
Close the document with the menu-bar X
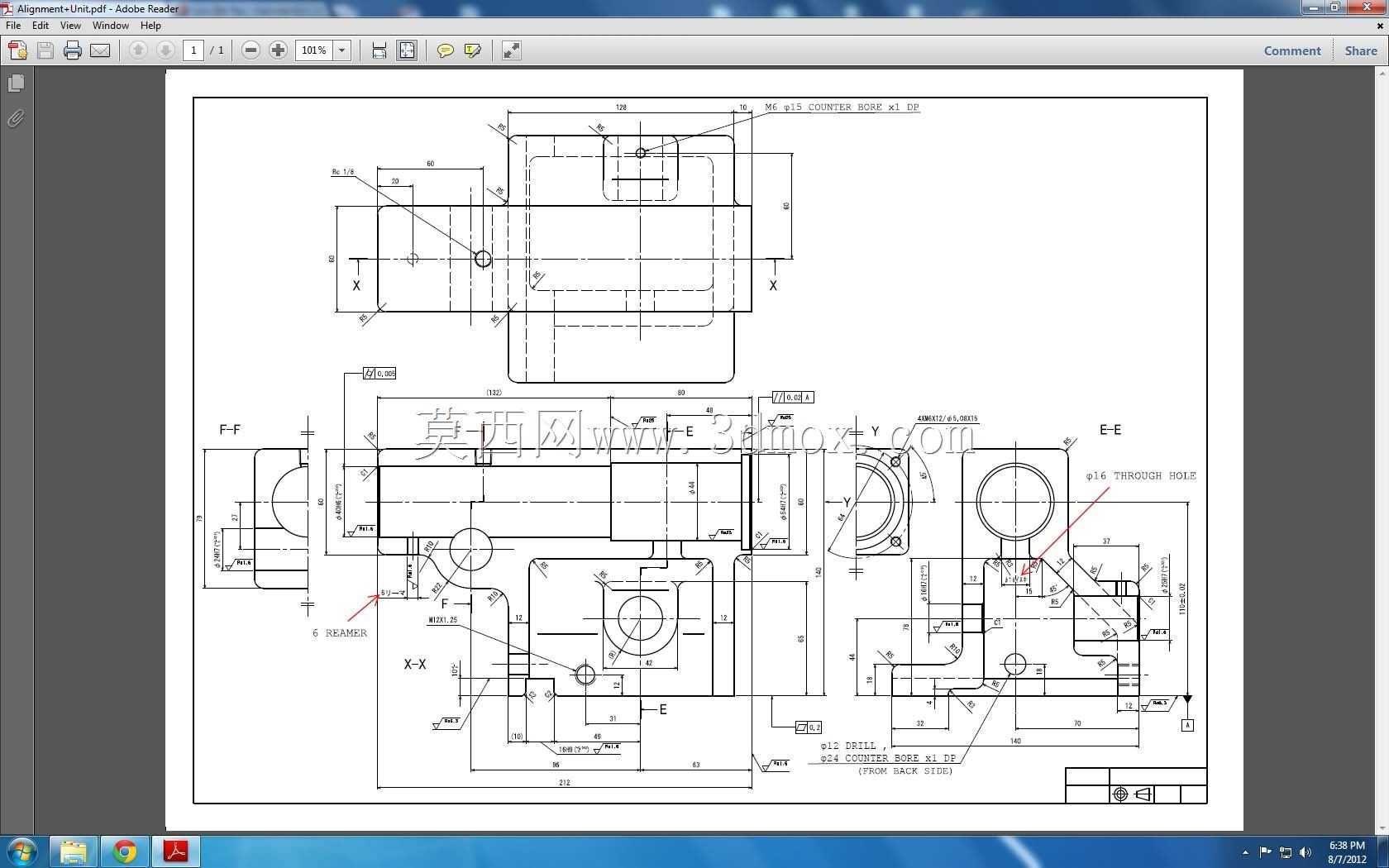[1380, 26]
